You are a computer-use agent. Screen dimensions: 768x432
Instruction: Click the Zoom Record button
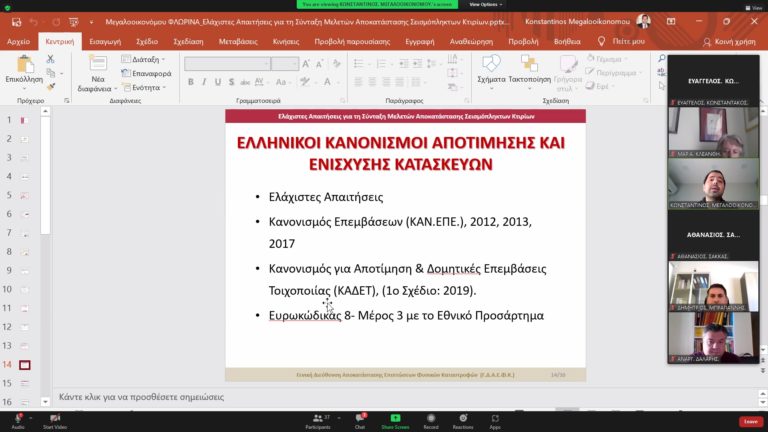click(x=431, y=421)
